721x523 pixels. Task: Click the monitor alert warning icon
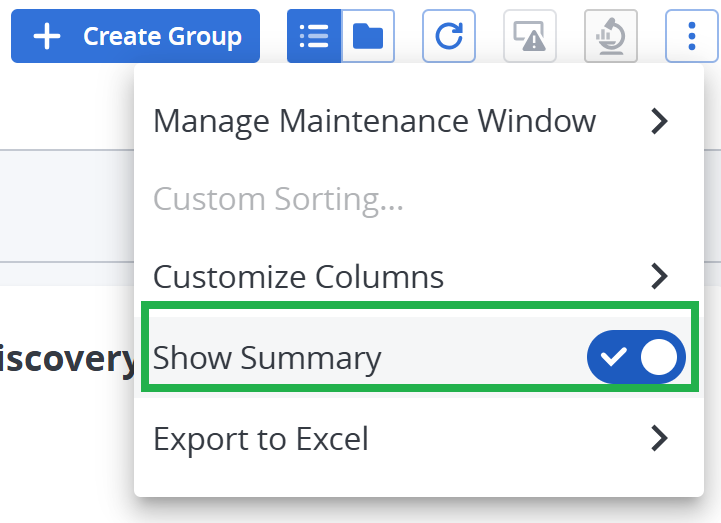point(530,37)
